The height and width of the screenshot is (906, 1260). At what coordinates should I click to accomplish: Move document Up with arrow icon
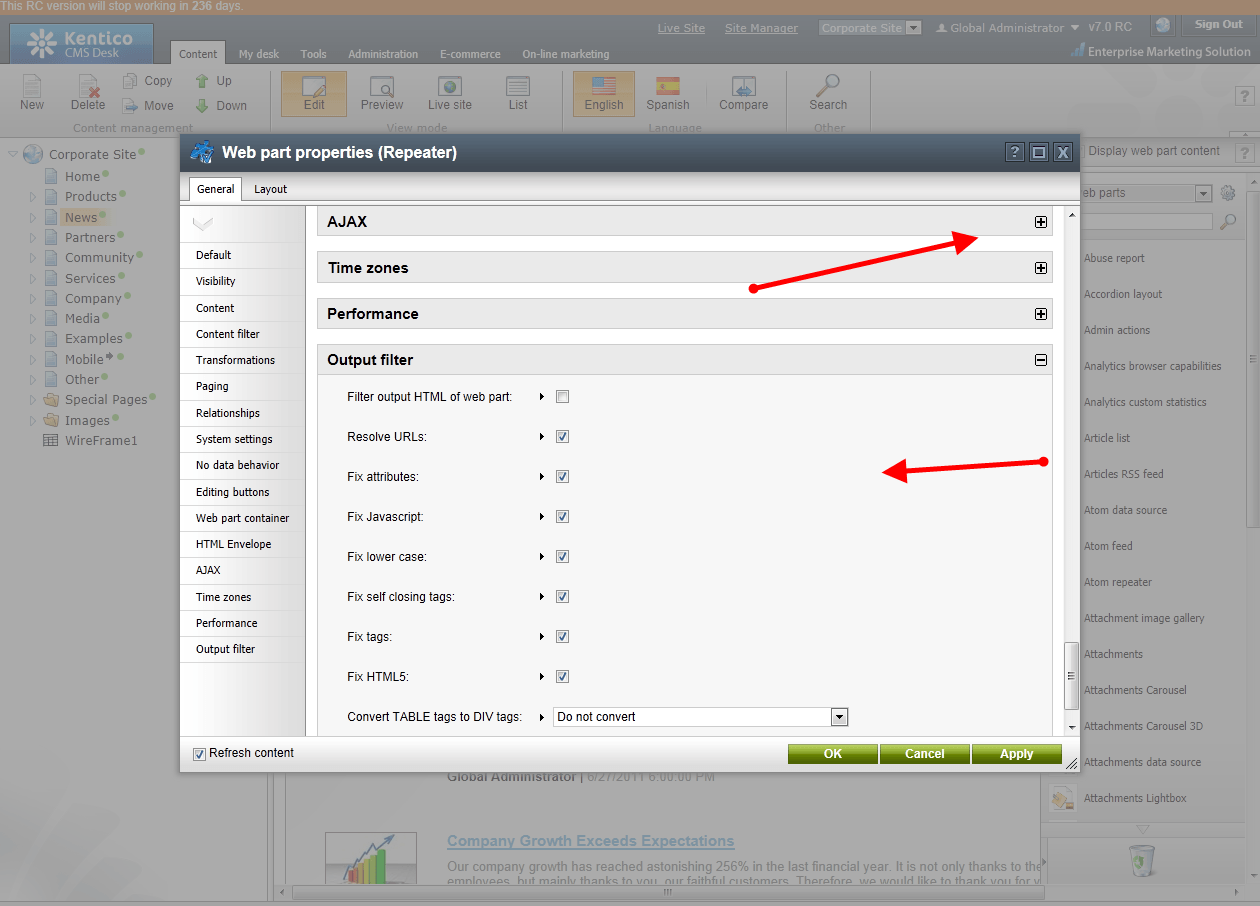pos(202,81)
